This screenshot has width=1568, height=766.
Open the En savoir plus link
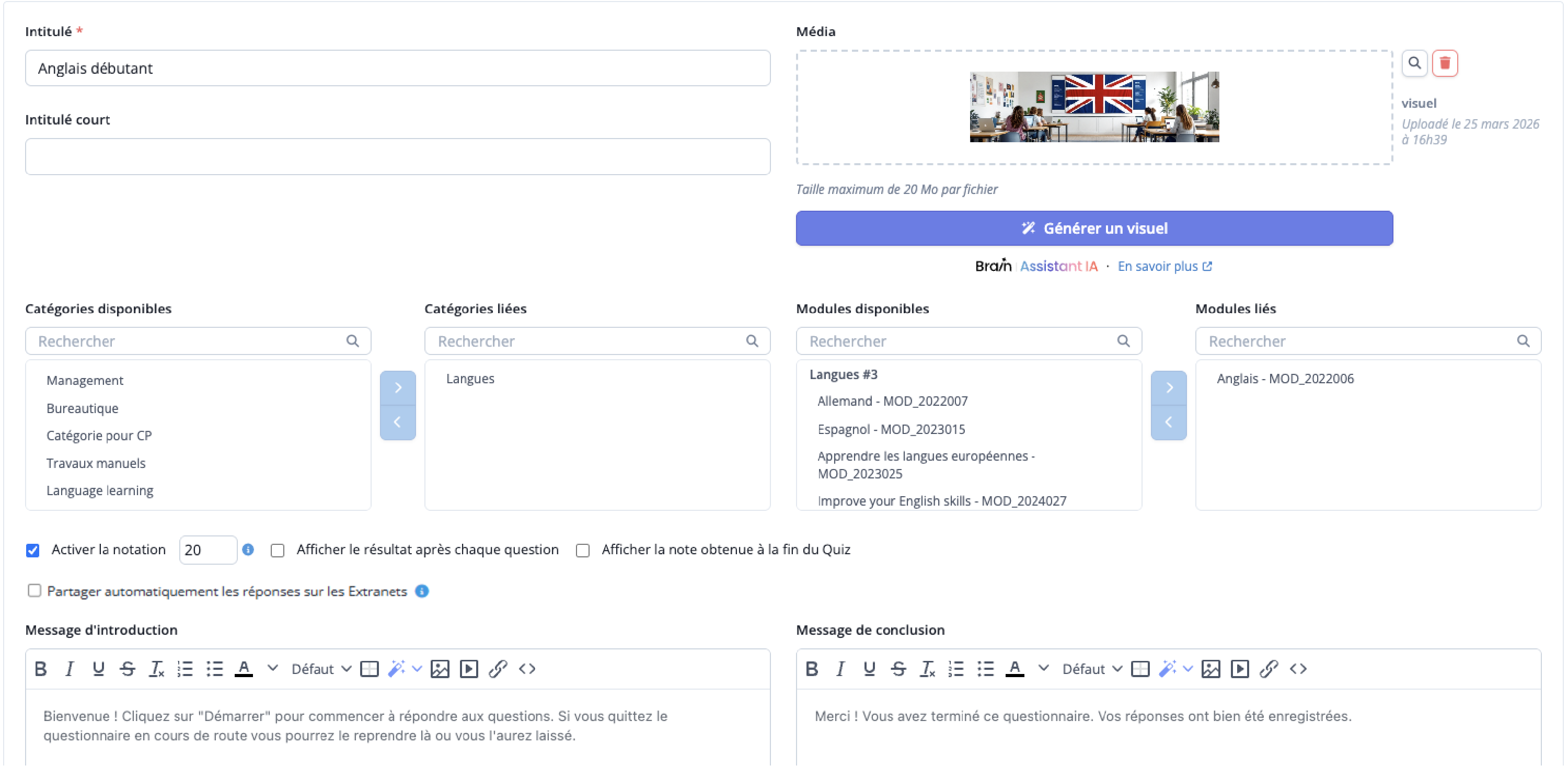coord(1164,266)
